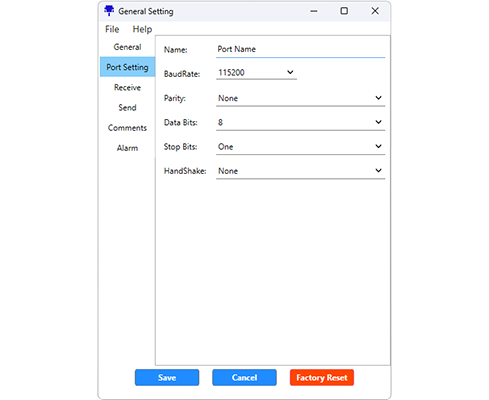Open the File menu
Screen dimensions: 489x400
pos(112,29)
